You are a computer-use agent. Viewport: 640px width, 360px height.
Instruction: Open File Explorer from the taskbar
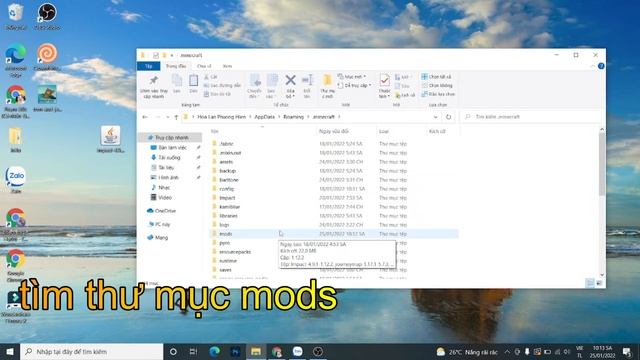tap(256, 351)
